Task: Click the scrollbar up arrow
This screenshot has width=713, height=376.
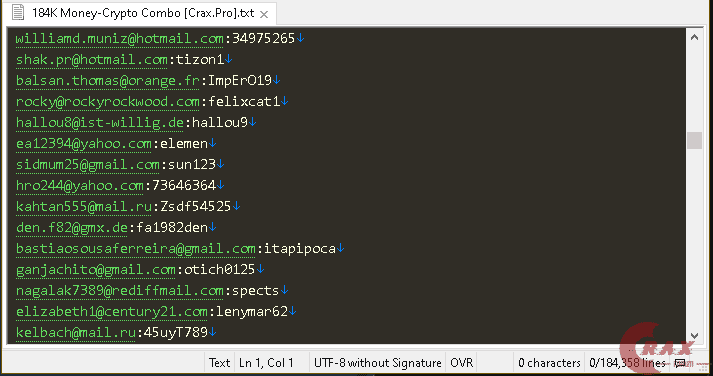Action: coord(694,37)
